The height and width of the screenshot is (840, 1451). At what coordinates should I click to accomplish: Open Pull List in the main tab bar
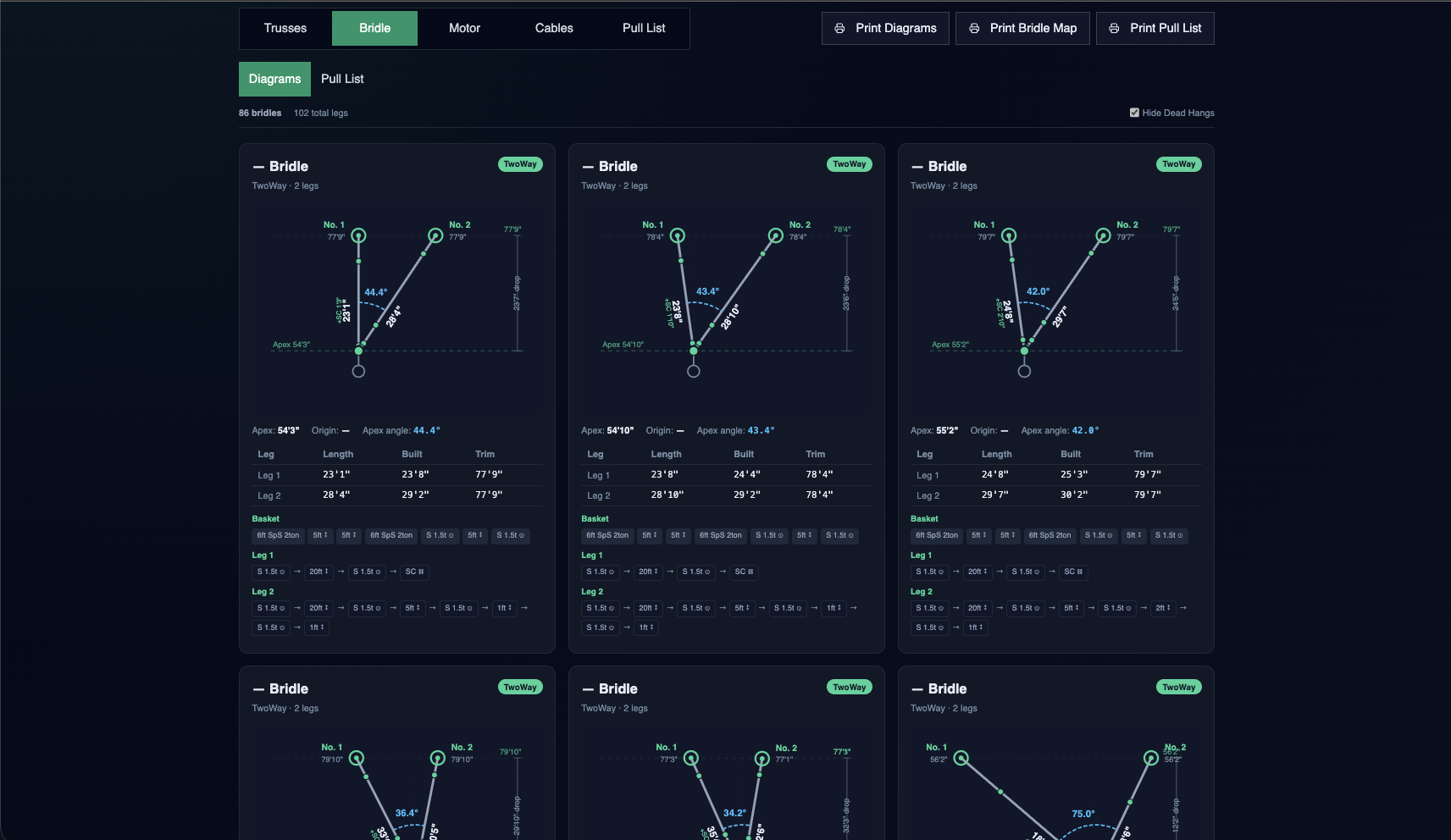(x=644, y=28)
